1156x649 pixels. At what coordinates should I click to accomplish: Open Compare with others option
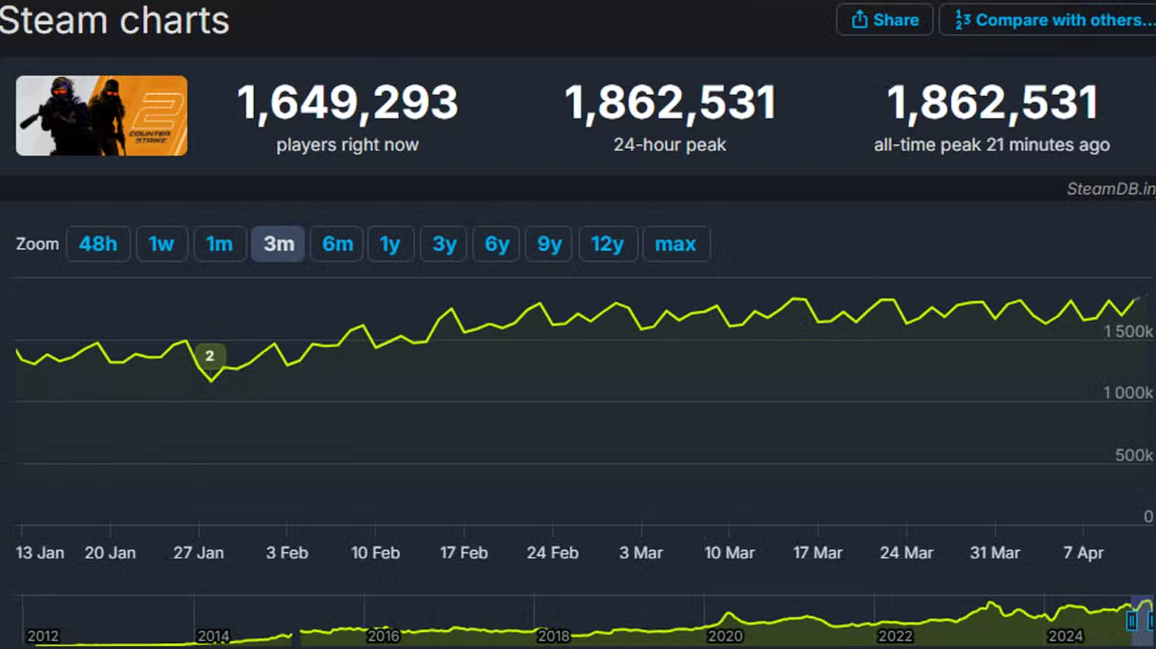(x=1048, y=20)
